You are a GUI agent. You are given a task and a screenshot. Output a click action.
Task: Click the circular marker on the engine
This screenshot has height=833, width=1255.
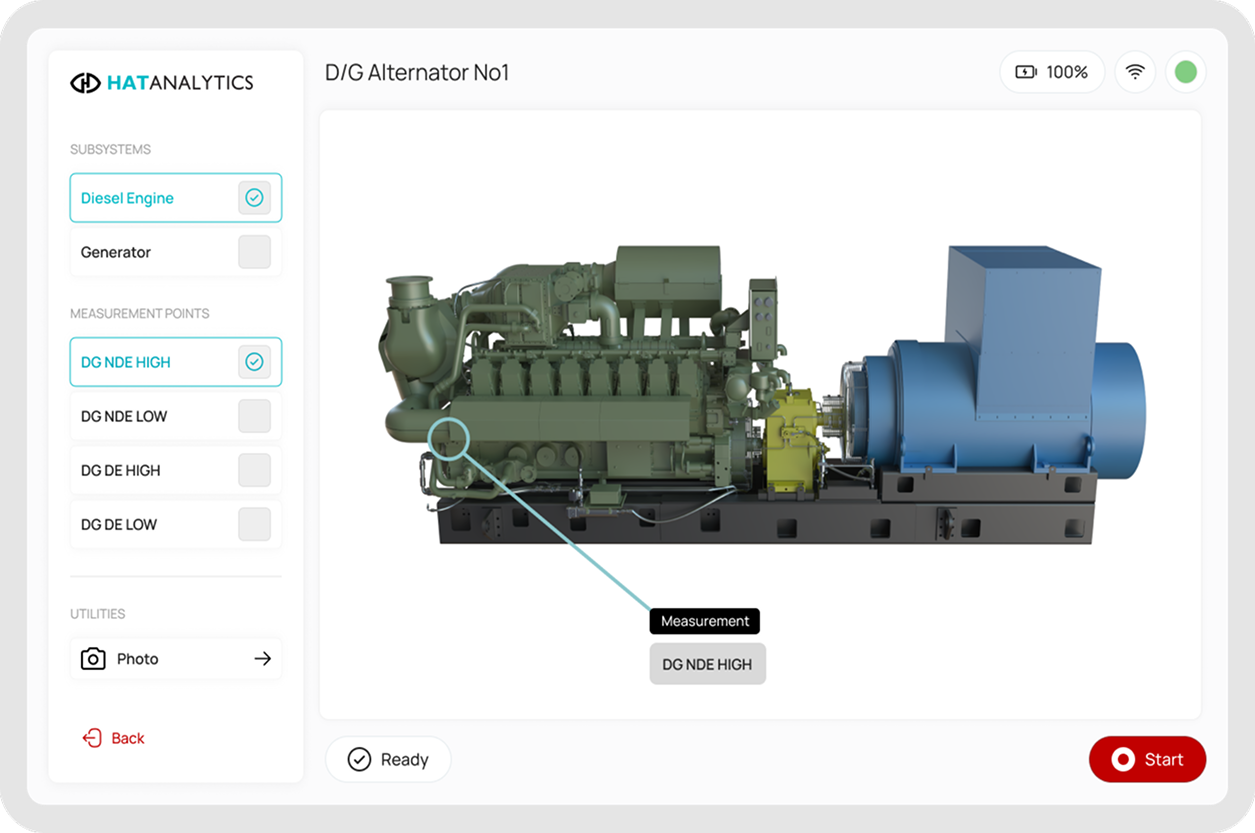449,437
